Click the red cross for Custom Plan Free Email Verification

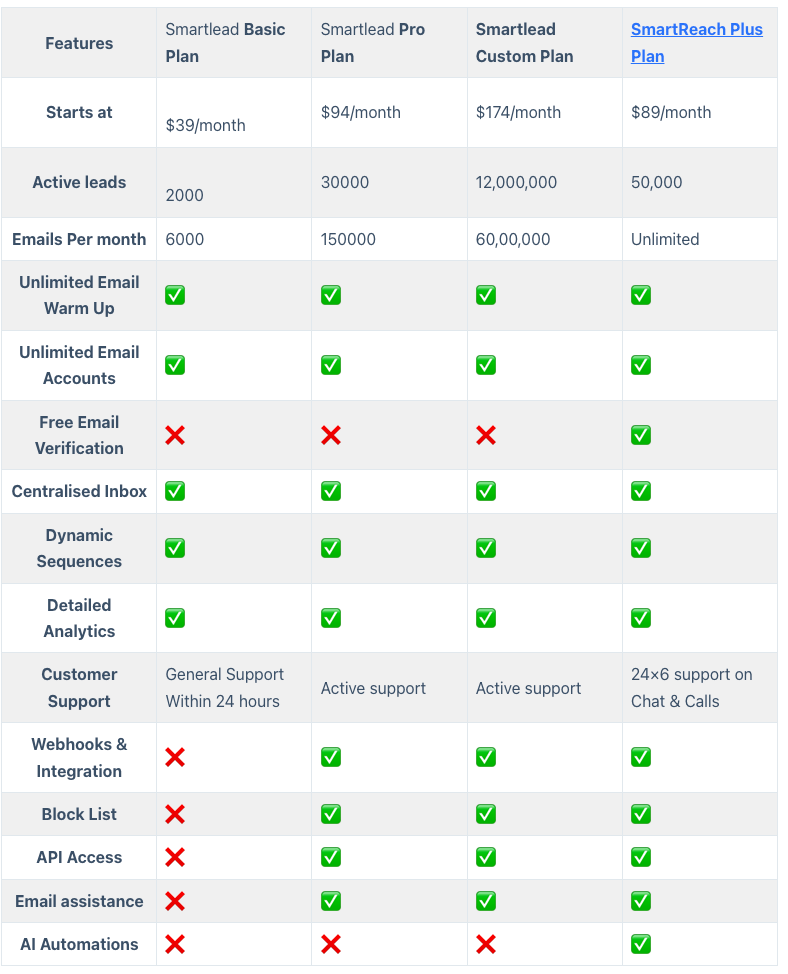(486, 435)
